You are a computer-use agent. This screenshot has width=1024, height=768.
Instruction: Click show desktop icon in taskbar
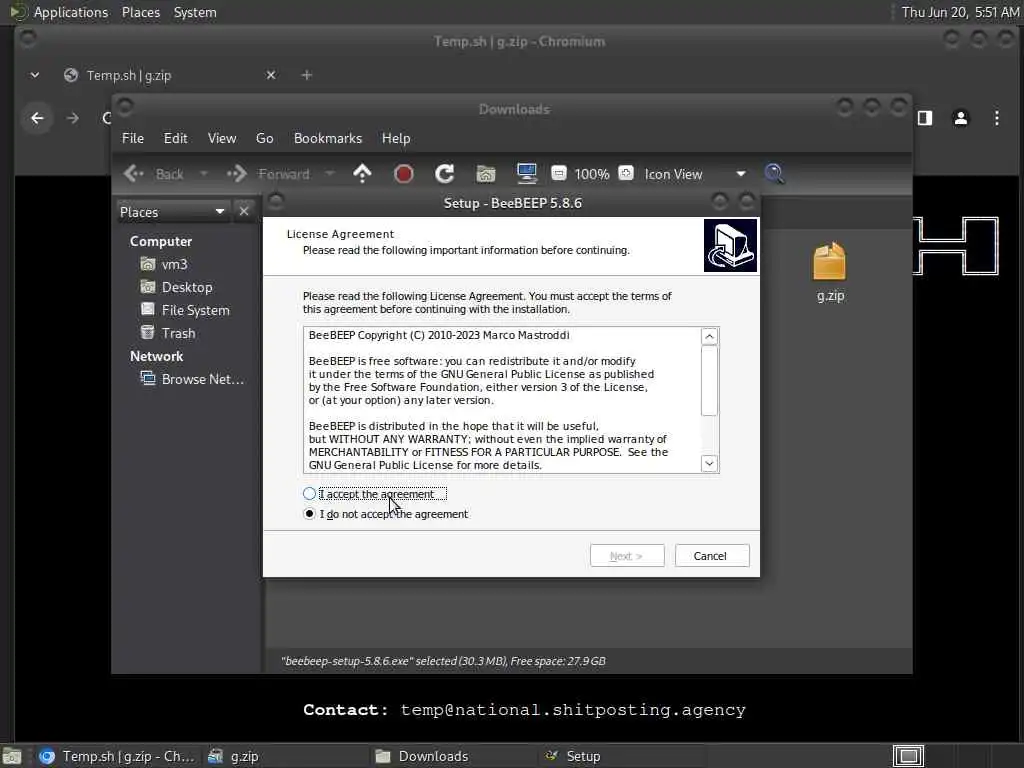[12, 756]
